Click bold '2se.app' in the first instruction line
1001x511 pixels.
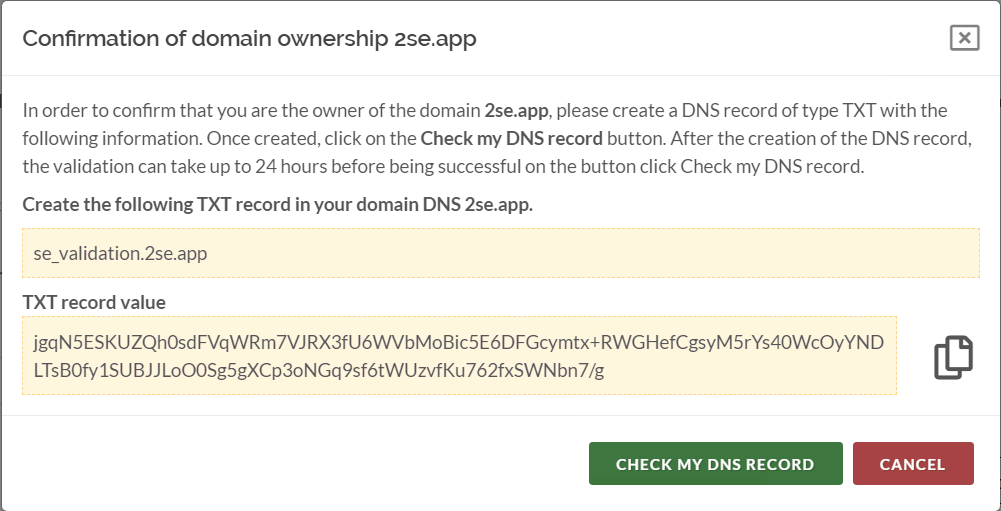[517, 110]
